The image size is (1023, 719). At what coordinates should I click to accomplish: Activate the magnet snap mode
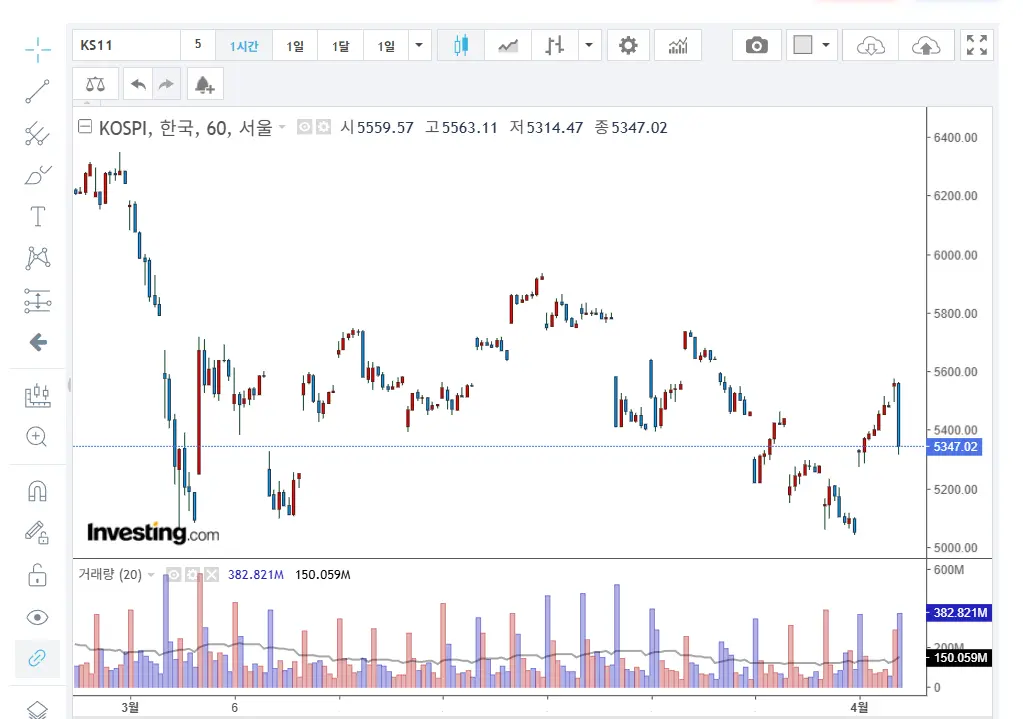[37, 491]
